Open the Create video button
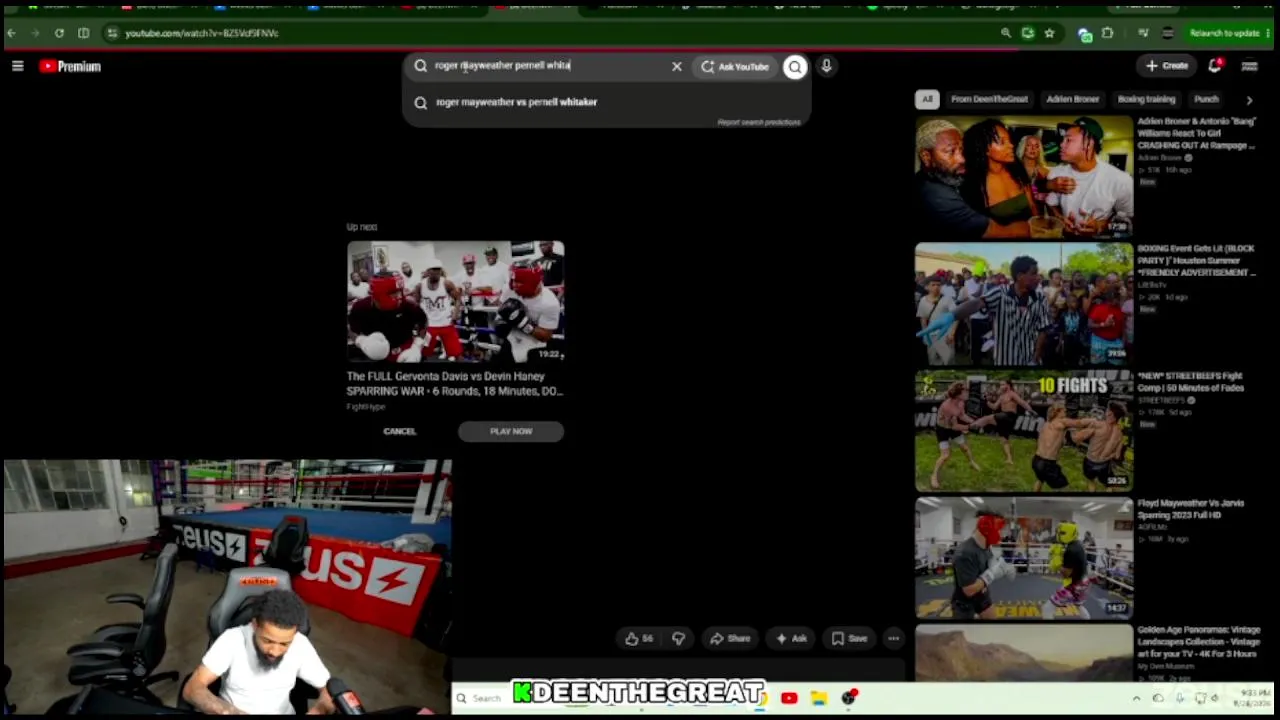 tap(1167, 66)
